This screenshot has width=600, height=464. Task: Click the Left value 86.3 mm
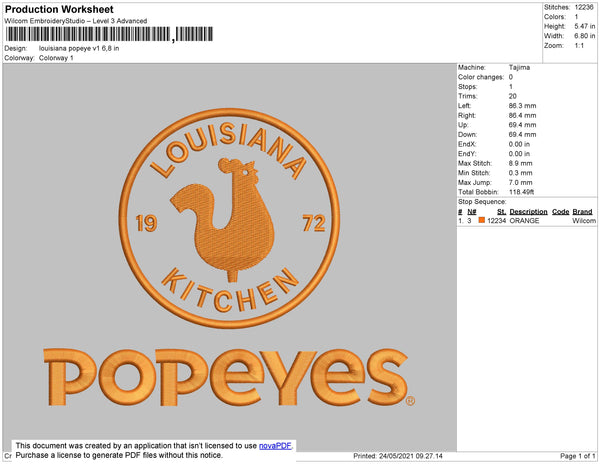(x=522, y=106)
